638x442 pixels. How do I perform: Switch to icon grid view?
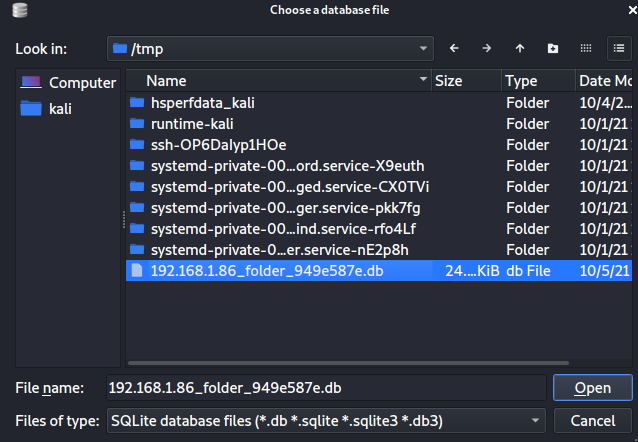586,48
